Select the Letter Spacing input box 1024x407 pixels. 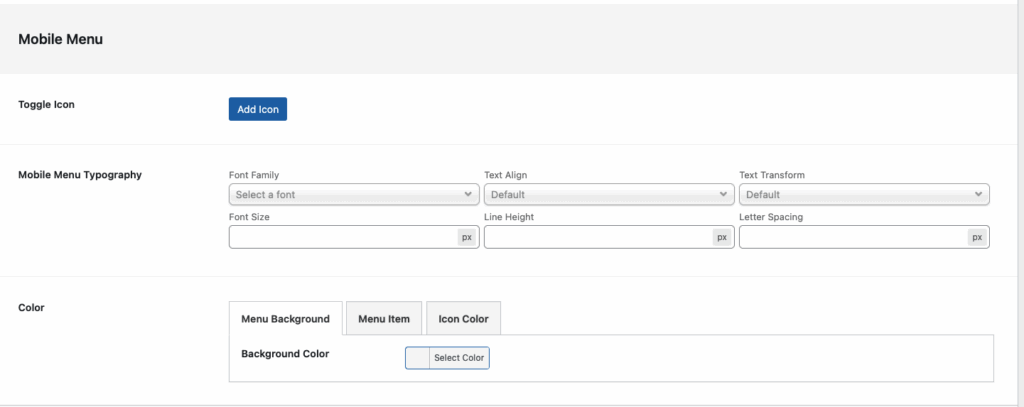pyautogui.click(x=852, y=237)
